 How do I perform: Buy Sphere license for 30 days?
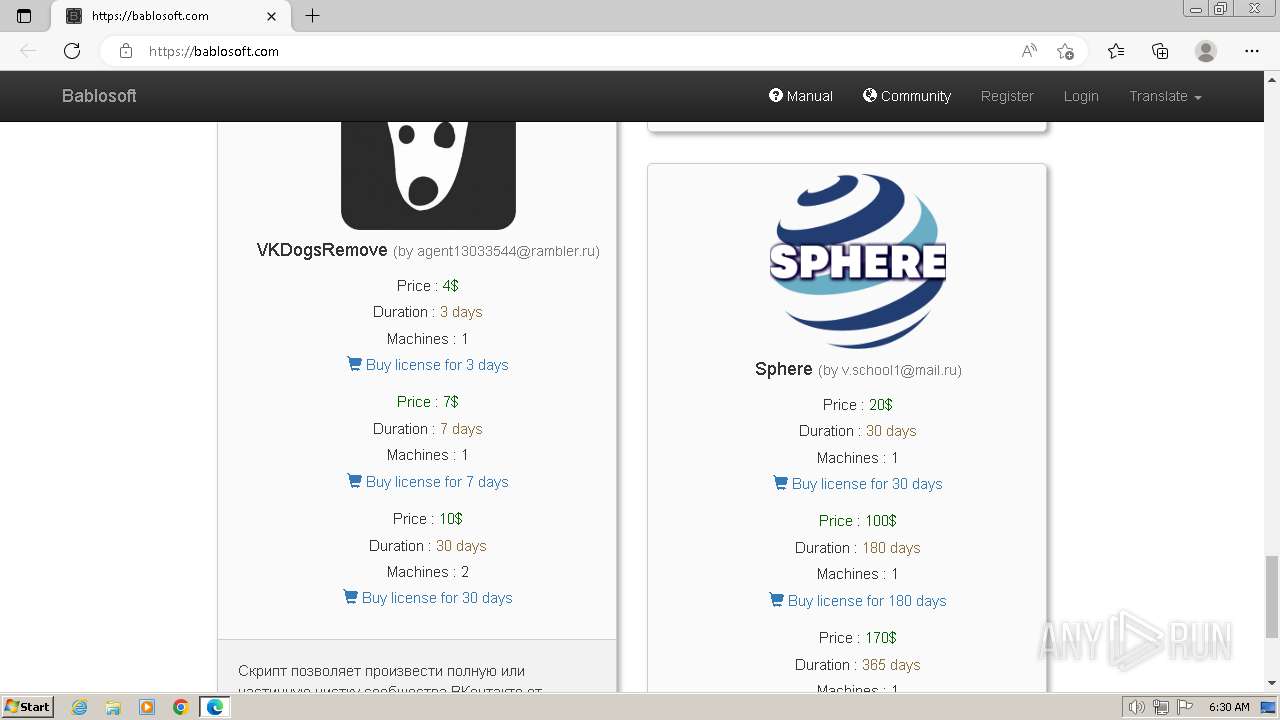(858, 484)
